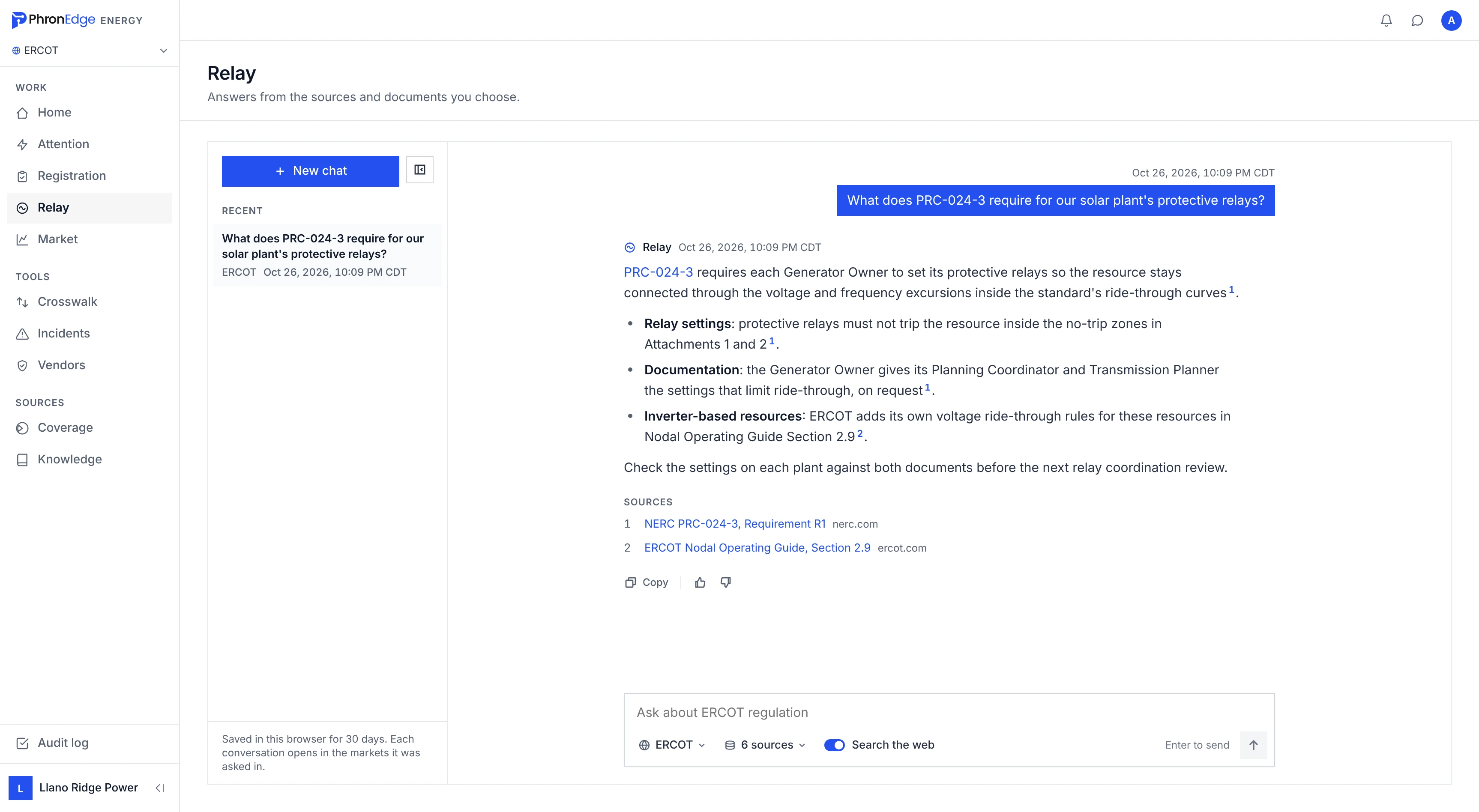Start a New chat

(x=311, y=171)
